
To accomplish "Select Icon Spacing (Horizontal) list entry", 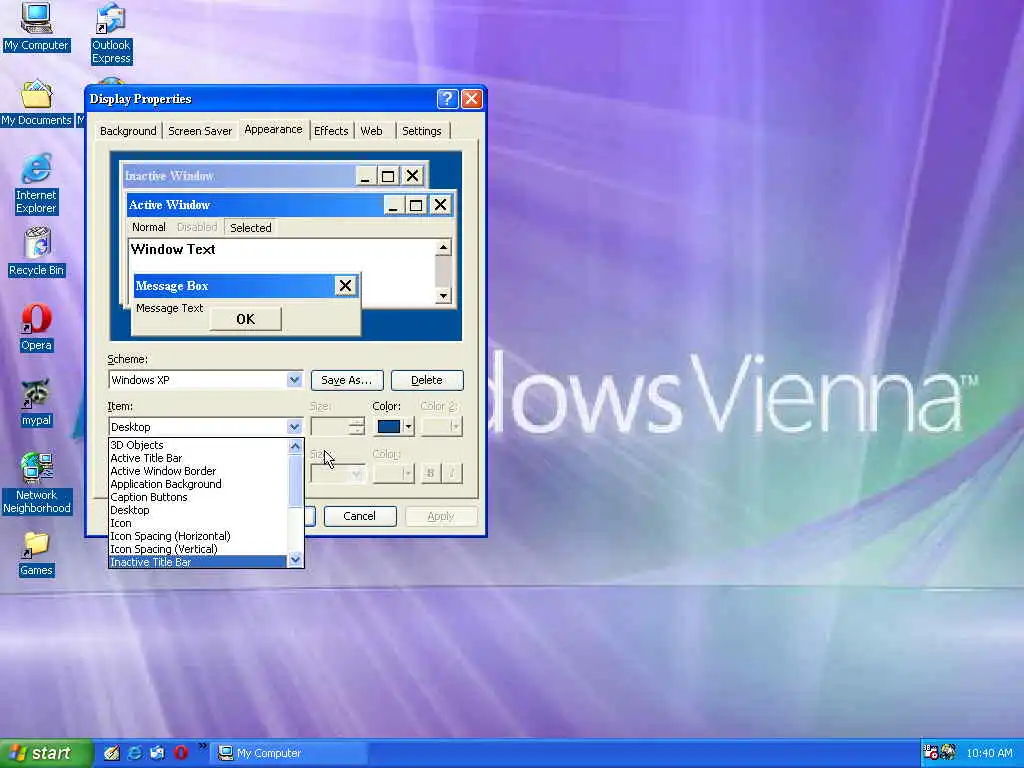I will [197, 536].
